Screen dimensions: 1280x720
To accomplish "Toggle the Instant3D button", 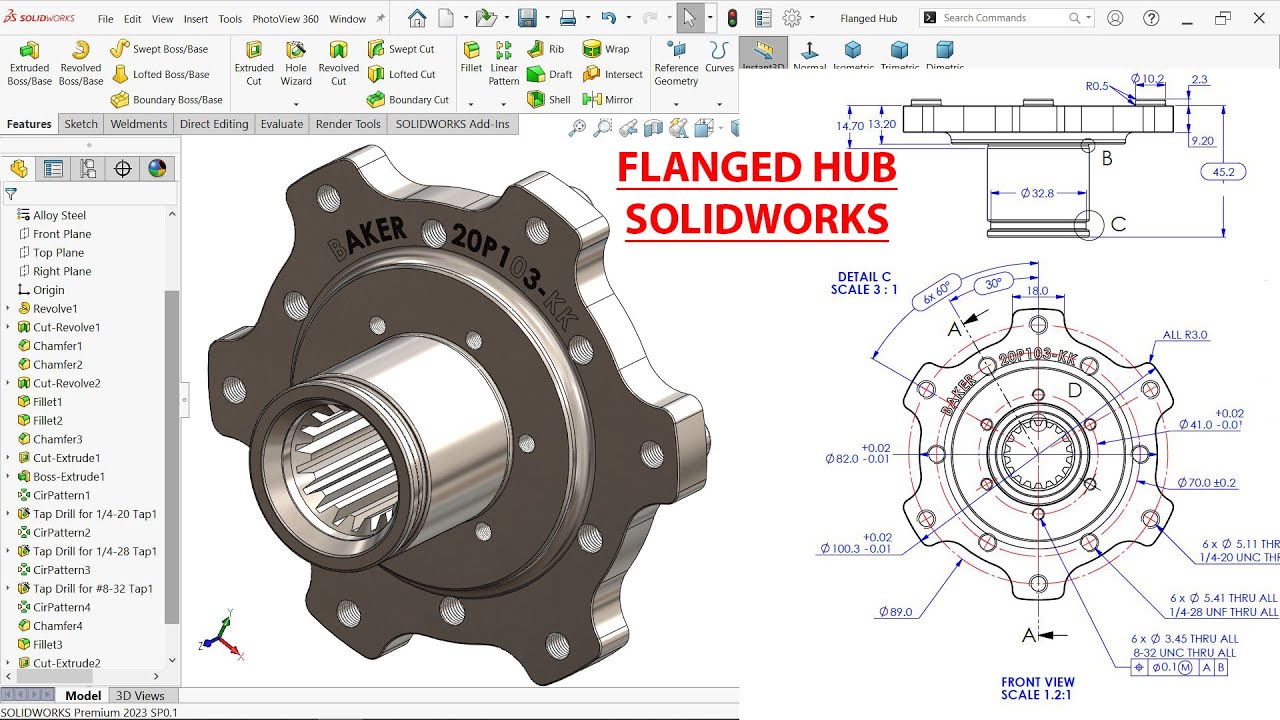I will tap(763, 53).
